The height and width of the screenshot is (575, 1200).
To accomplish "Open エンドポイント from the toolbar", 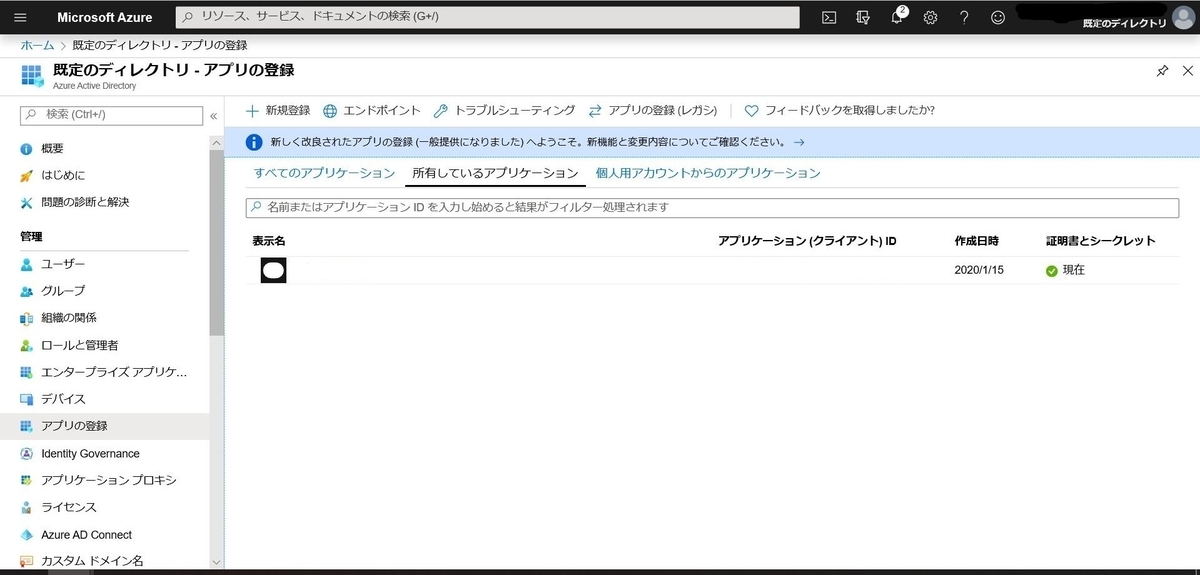I will coord(371,110).
